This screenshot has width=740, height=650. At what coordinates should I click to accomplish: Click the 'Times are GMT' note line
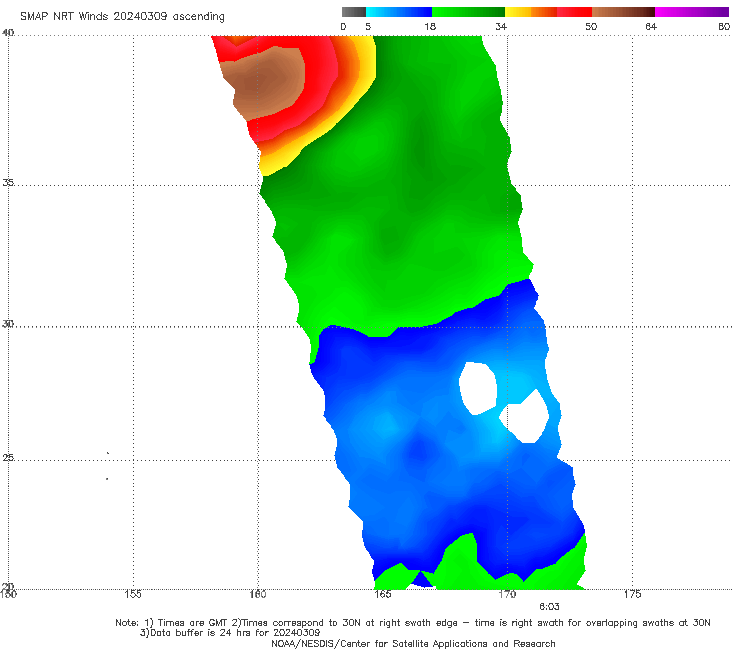click(x=413, y=623)
